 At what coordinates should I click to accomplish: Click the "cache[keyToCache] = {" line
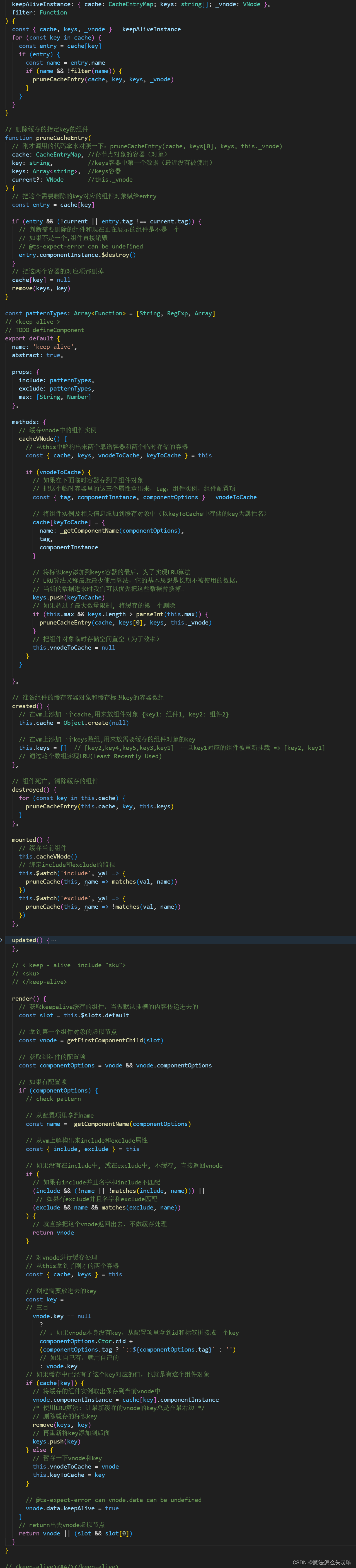point(69,522)
